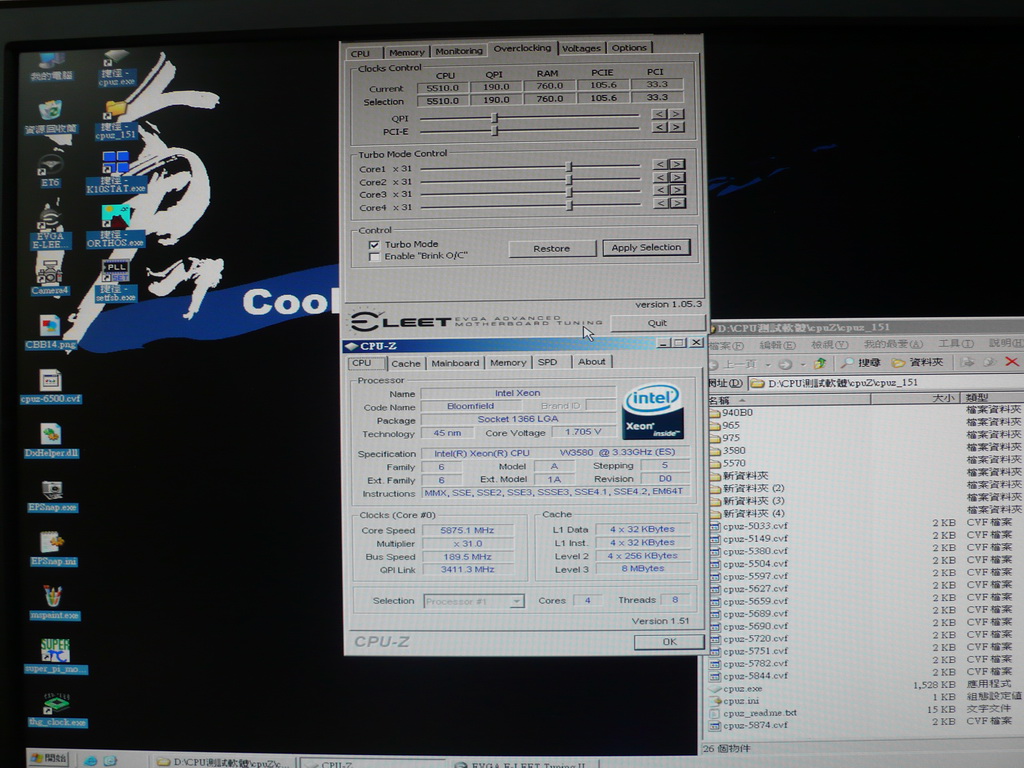This screenshot has height=768, width=1024.
Task: Click the Explorer toolbar Folders button
Action: click(x=918, y=362)
